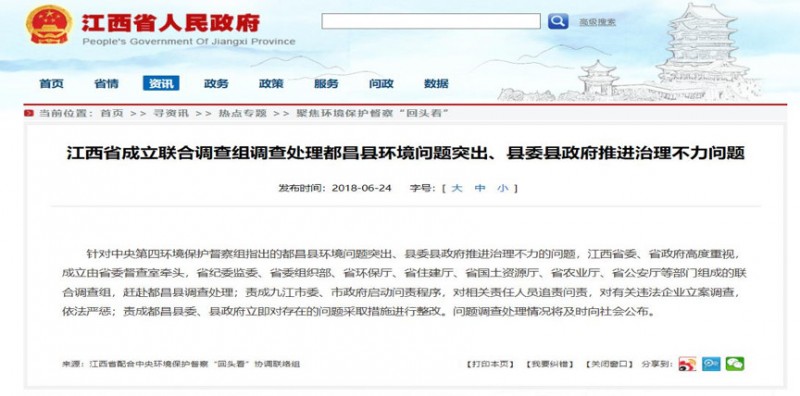Set font size to 中 (medium)
800x396 pixels.
click(x=480, y=188)
